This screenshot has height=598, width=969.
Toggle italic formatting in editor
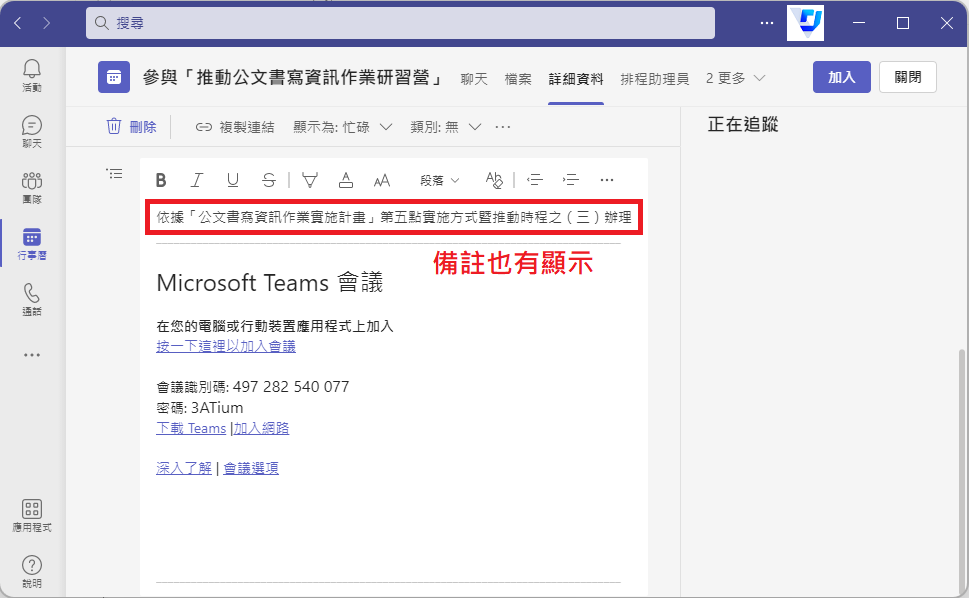point(197,180)
